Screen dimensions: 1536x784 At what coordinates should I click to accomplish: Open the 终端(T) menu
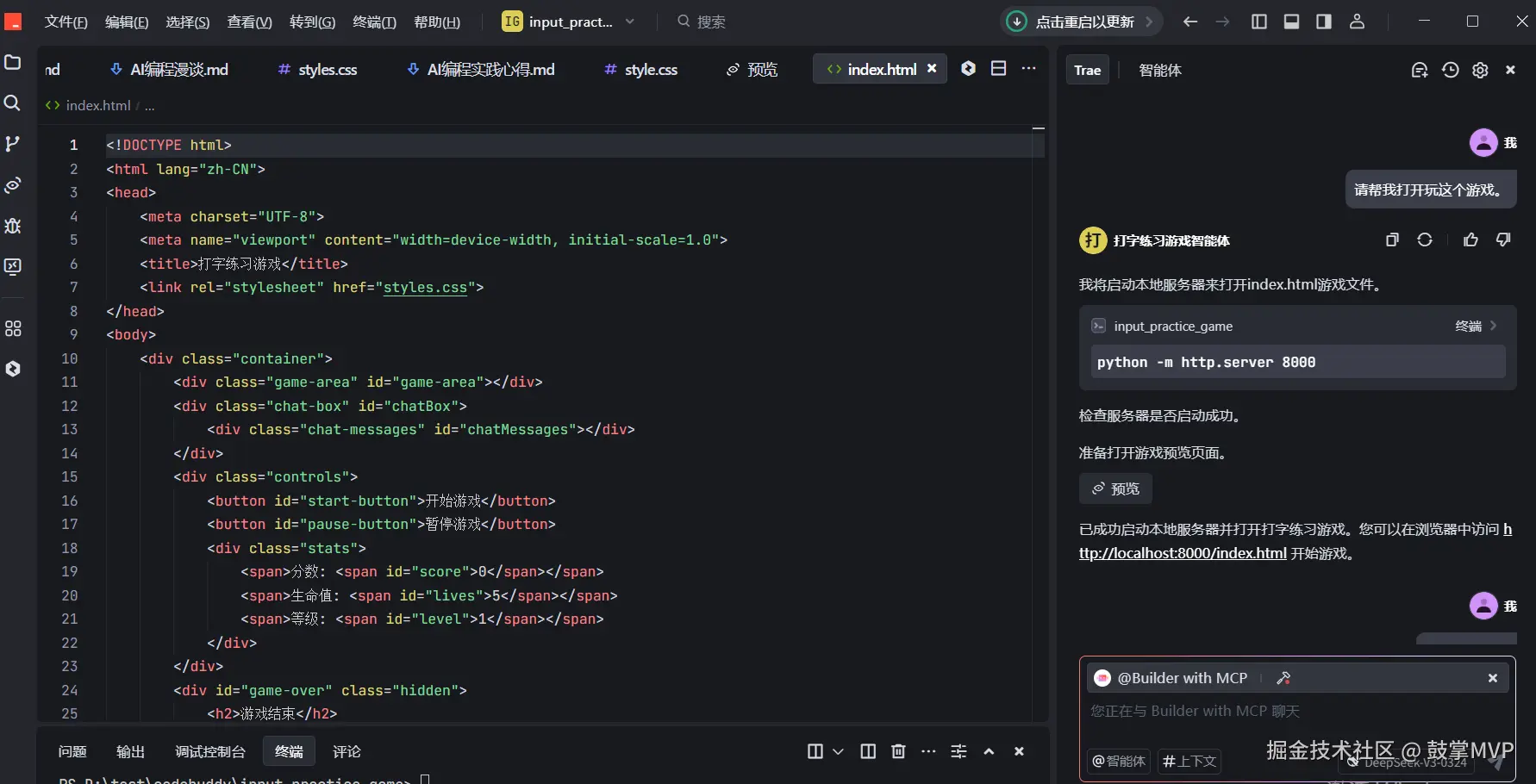[374, 22]
